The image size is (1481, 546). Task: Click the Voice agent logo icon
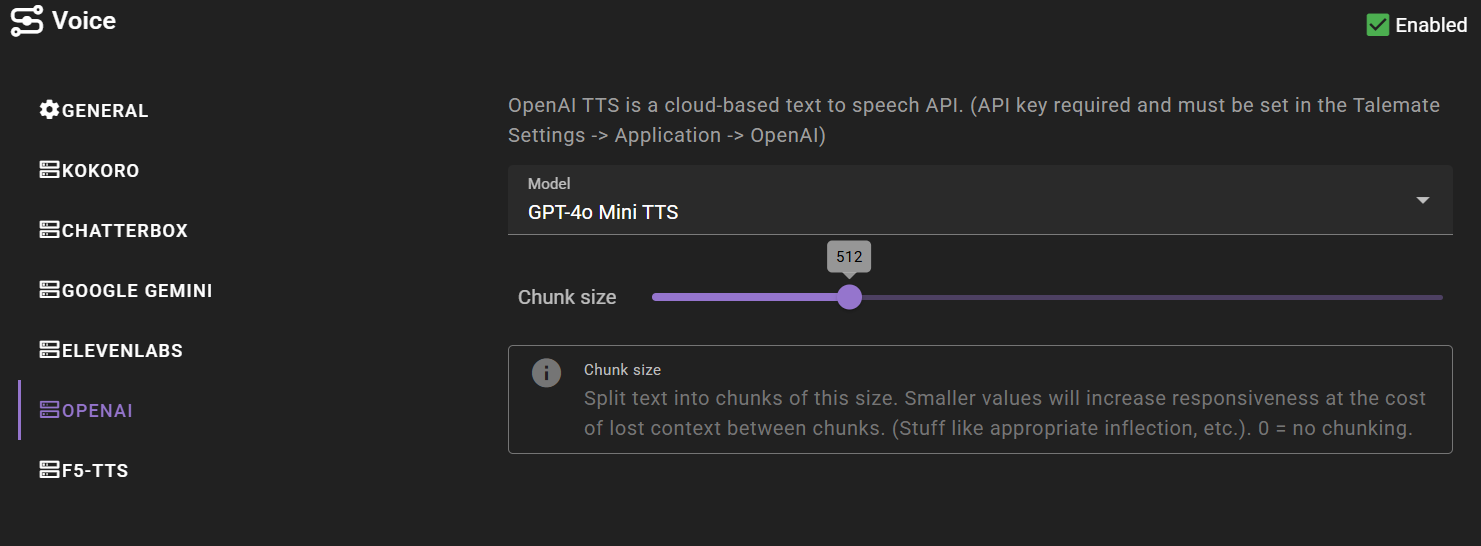26,21
